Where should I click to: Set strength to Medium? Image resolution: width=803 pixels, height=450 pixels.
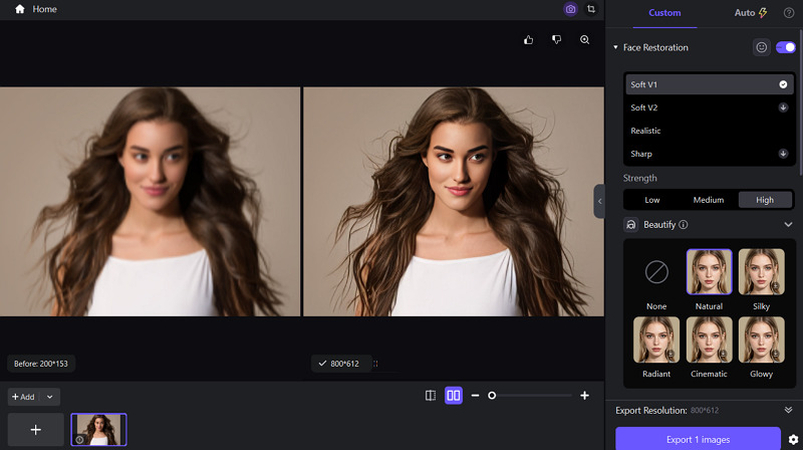708,200
